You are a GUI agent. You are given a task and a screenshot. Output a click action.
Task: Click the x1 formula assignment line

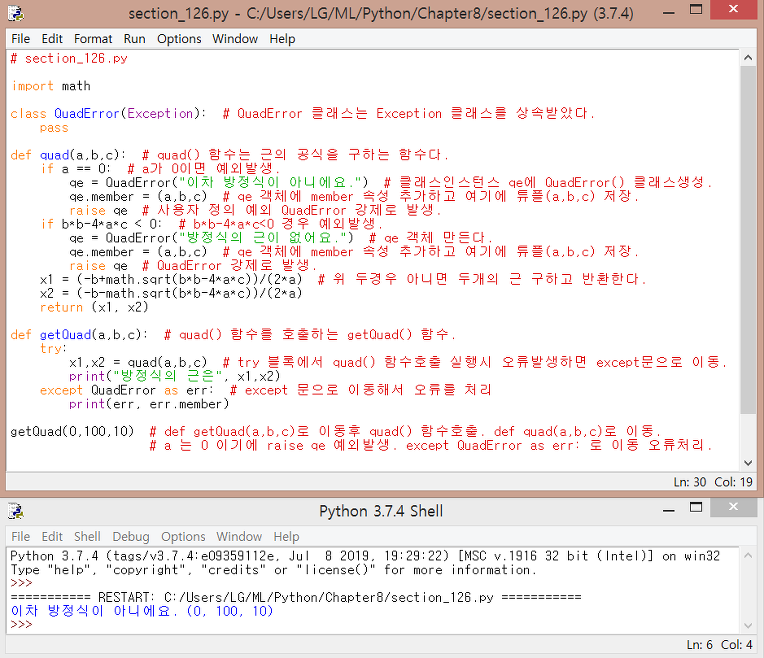tap(171, 279)
